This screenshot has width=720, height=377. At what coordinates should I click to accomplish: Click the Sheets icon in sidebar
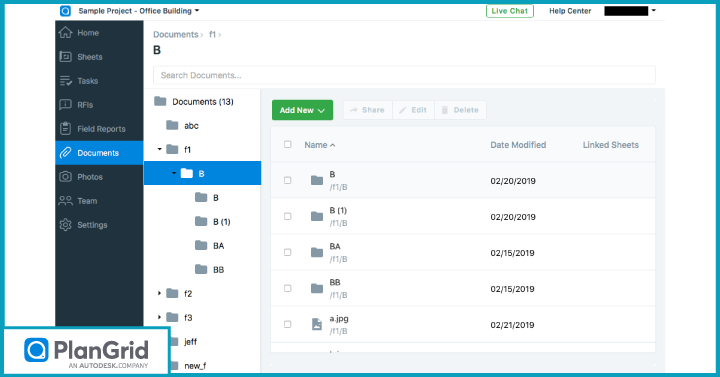pos(66,56)
